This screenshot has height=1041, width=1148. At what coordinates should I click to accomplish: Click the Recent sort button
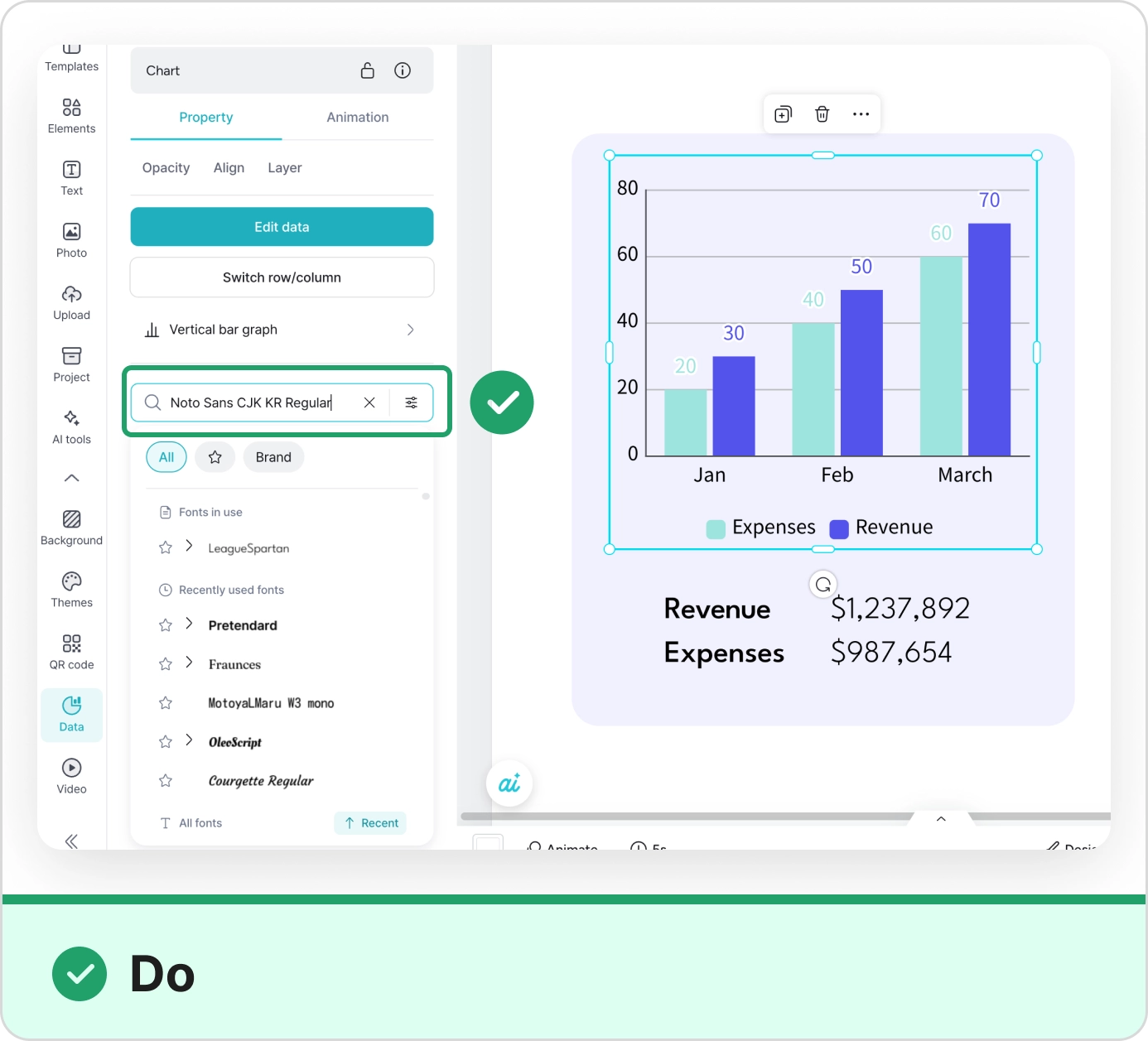[x=370, y=823]
